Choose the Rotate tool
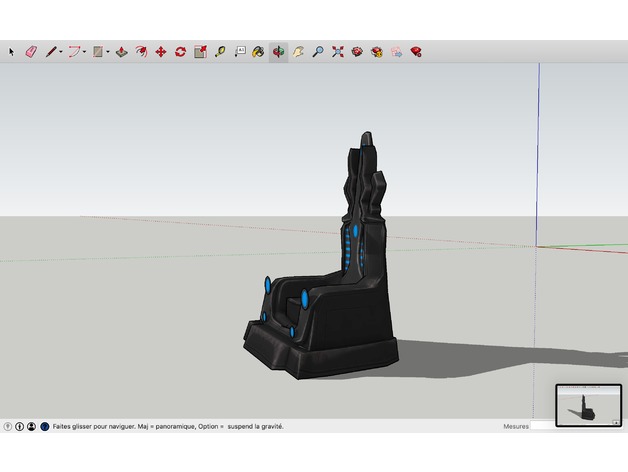 coord(180,51)
